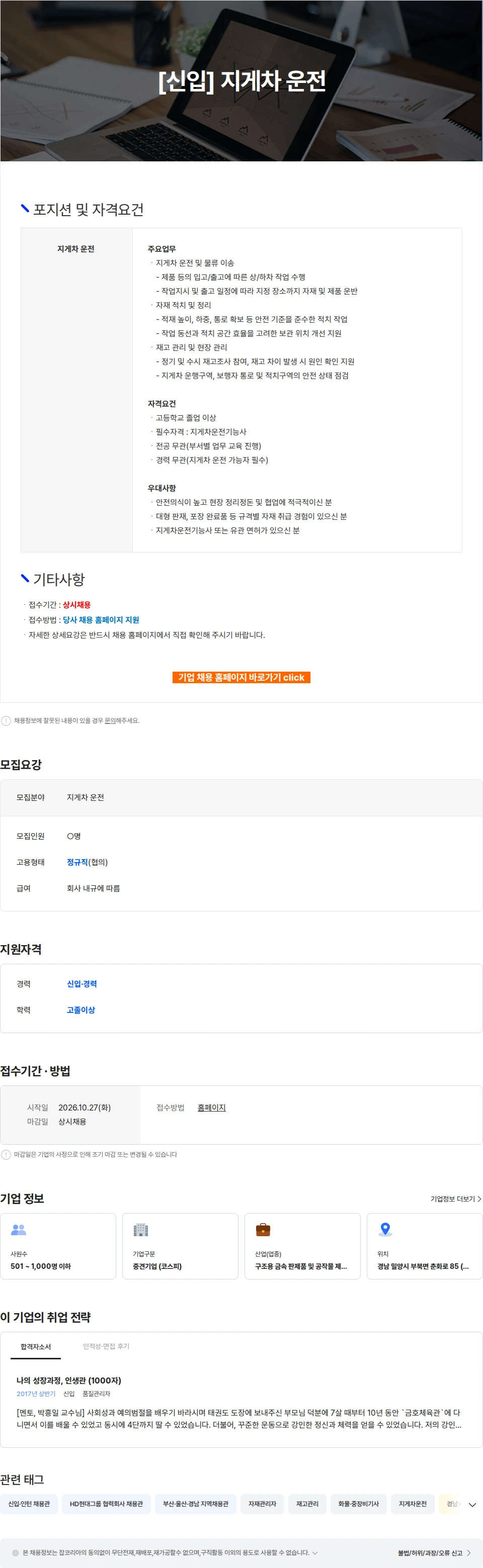483x1568 pixels.
Task: Select the 재고관리 tag
Action: tap(307, 1504)
